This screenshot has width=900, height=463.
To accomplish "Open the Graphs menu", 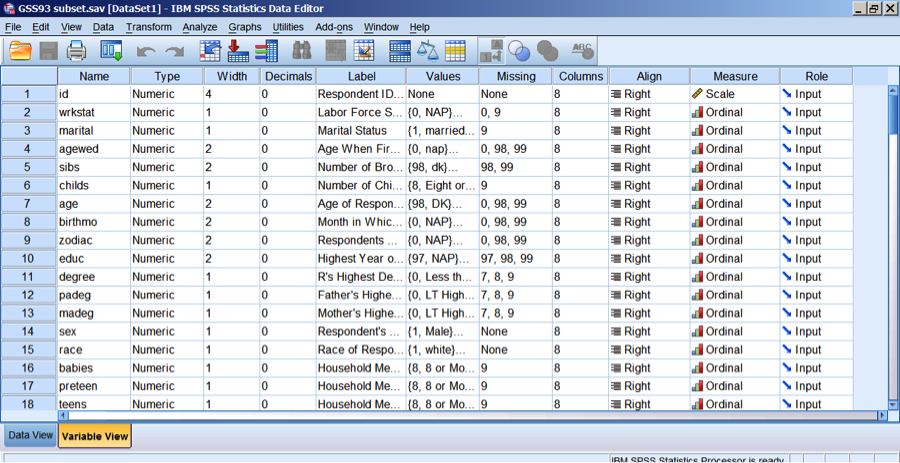I will coord(245,27).
